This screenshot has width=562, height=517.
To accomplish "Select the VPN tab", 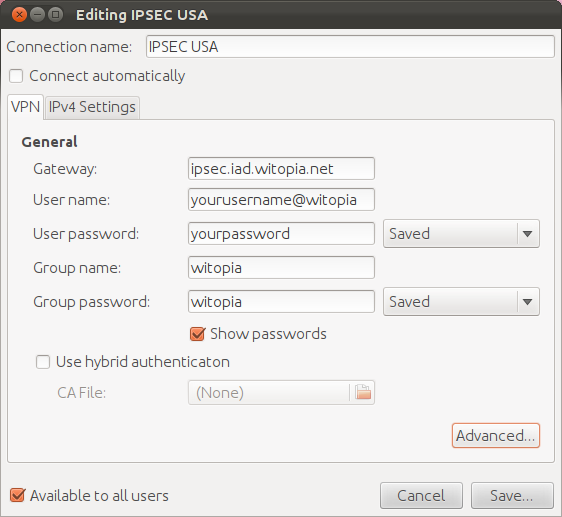I will (x=25, y=107).
